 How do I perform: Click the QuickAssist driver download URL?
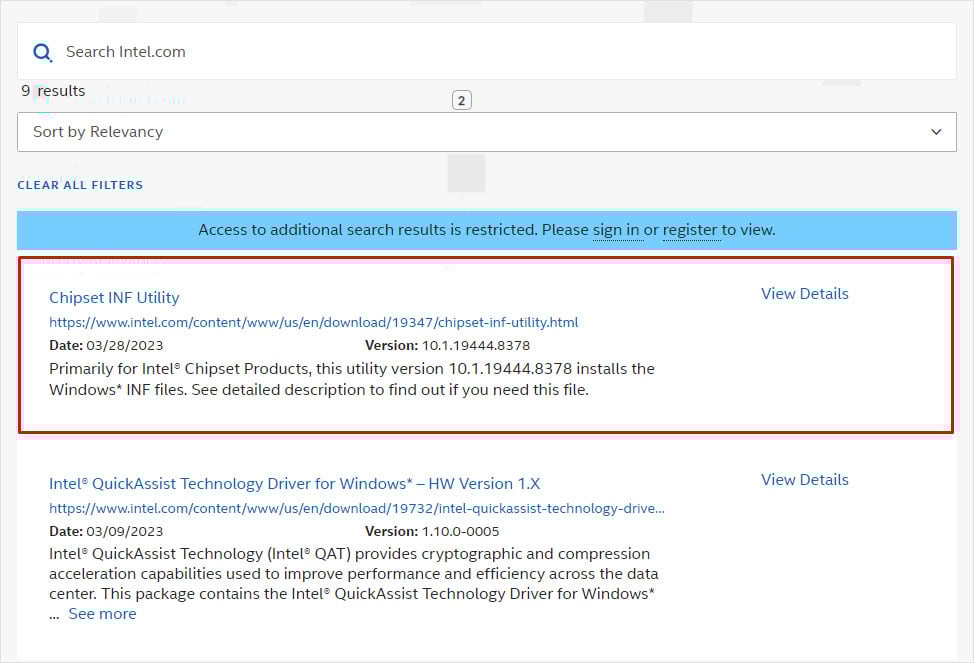(x=356, y=508)
